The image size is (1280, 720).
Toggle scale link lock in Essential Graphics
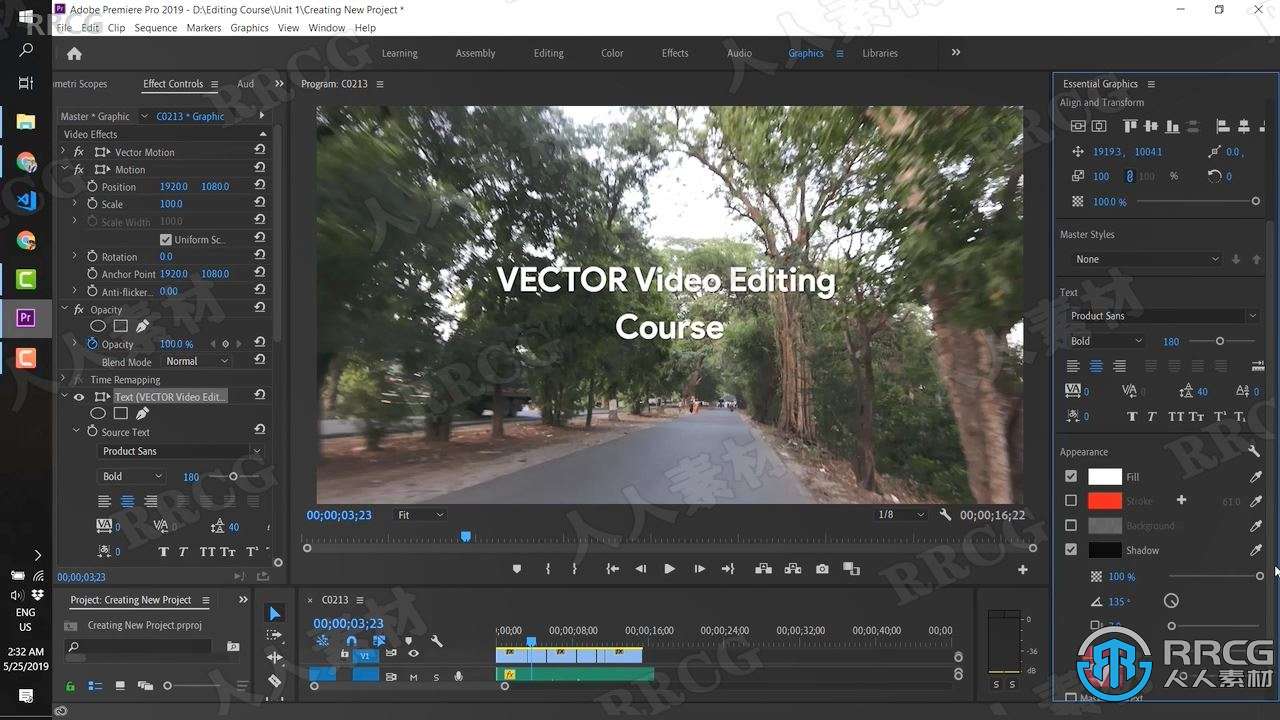point(1130,176)
